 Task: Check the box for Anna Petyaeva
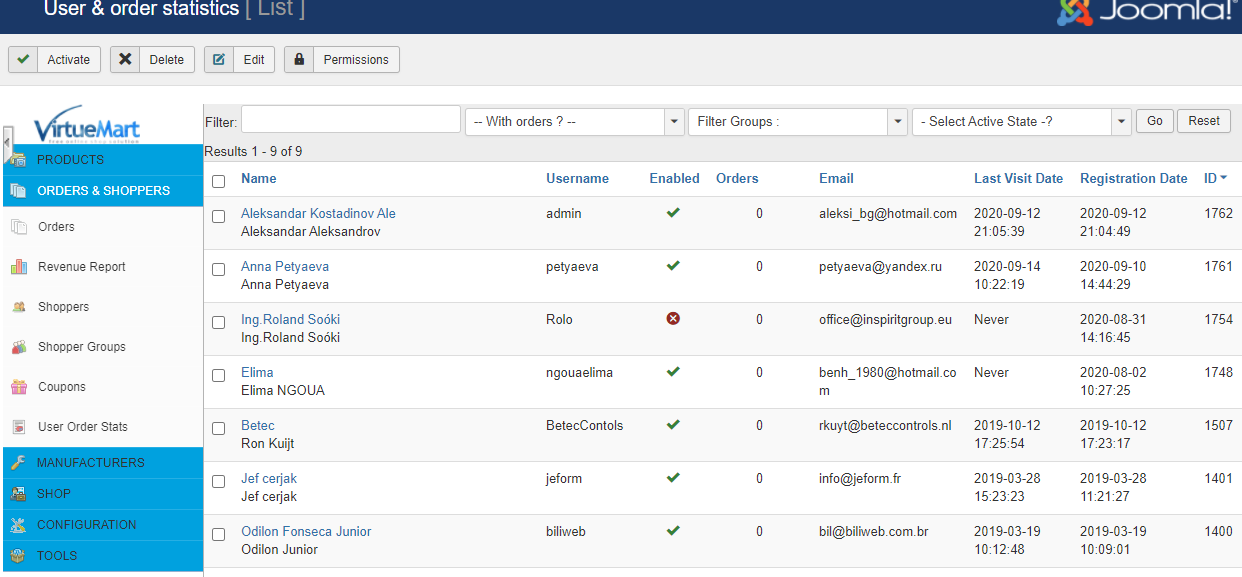point(219,270)
